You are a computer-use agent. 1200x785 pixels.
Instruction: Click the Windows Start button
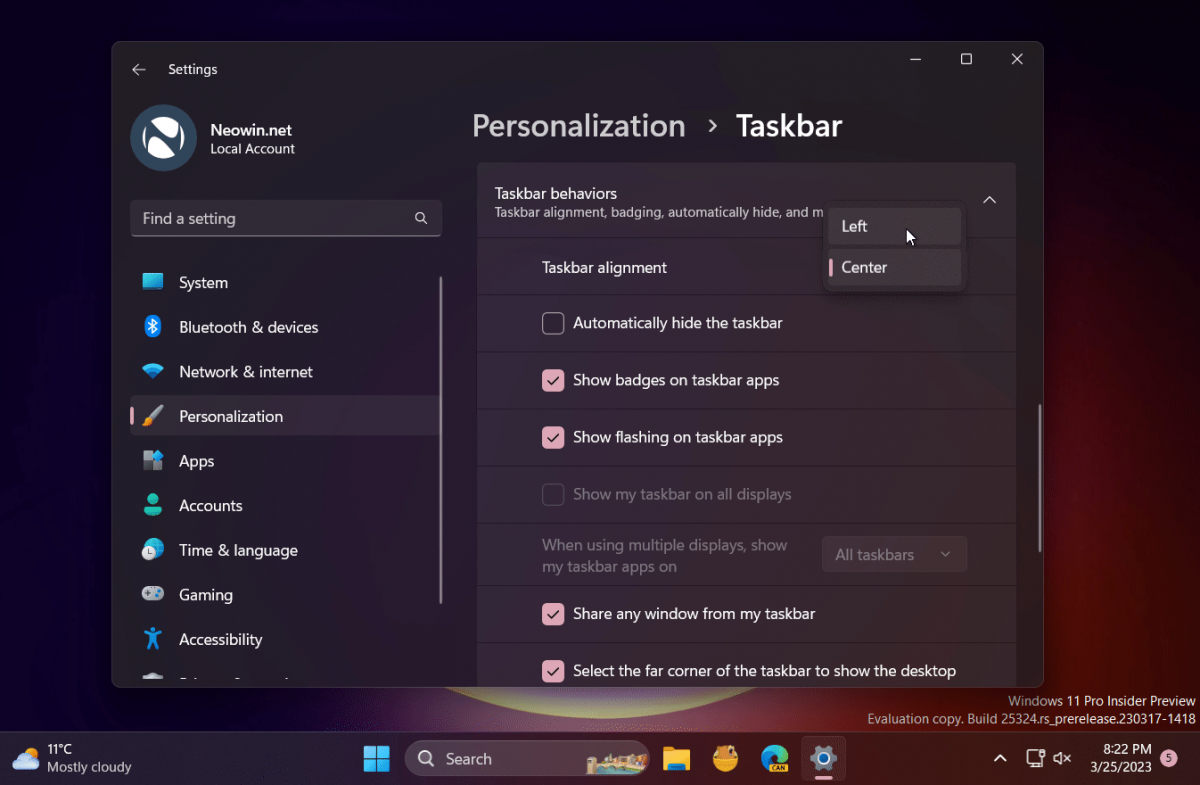coord(376,759)
